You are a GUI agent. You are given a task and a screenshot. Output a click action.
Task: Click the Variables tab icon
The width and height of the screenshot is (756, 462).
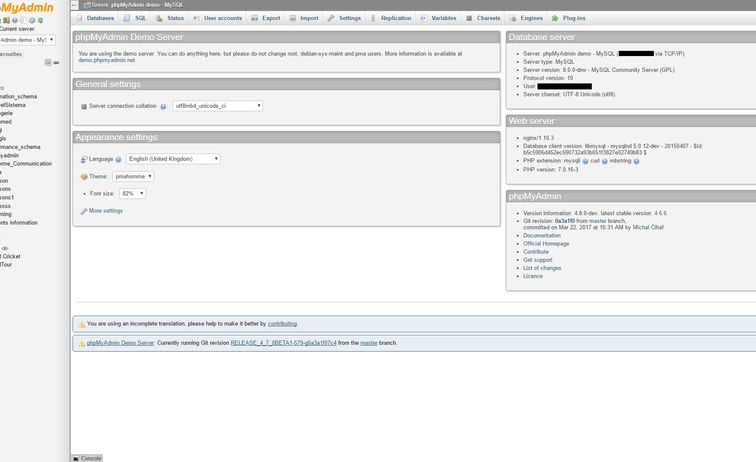coord(424,18)
